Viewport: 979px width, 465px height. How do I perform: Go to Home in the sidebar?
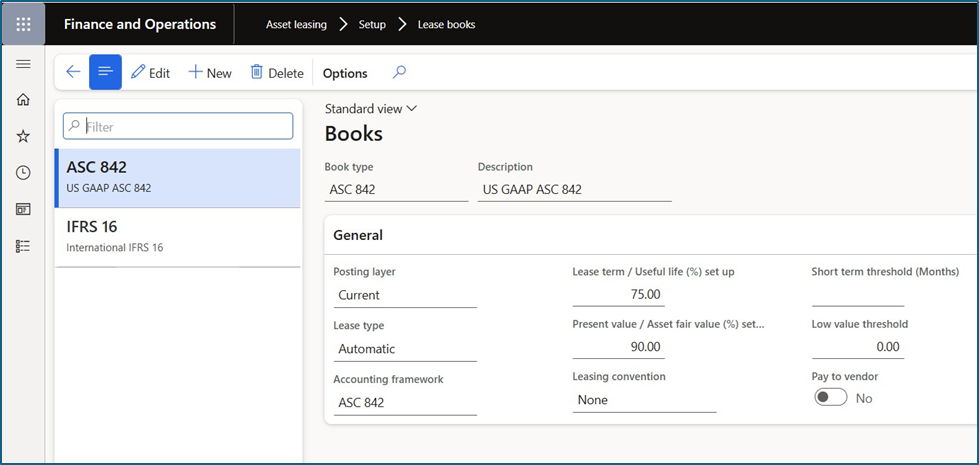[23, 100]
